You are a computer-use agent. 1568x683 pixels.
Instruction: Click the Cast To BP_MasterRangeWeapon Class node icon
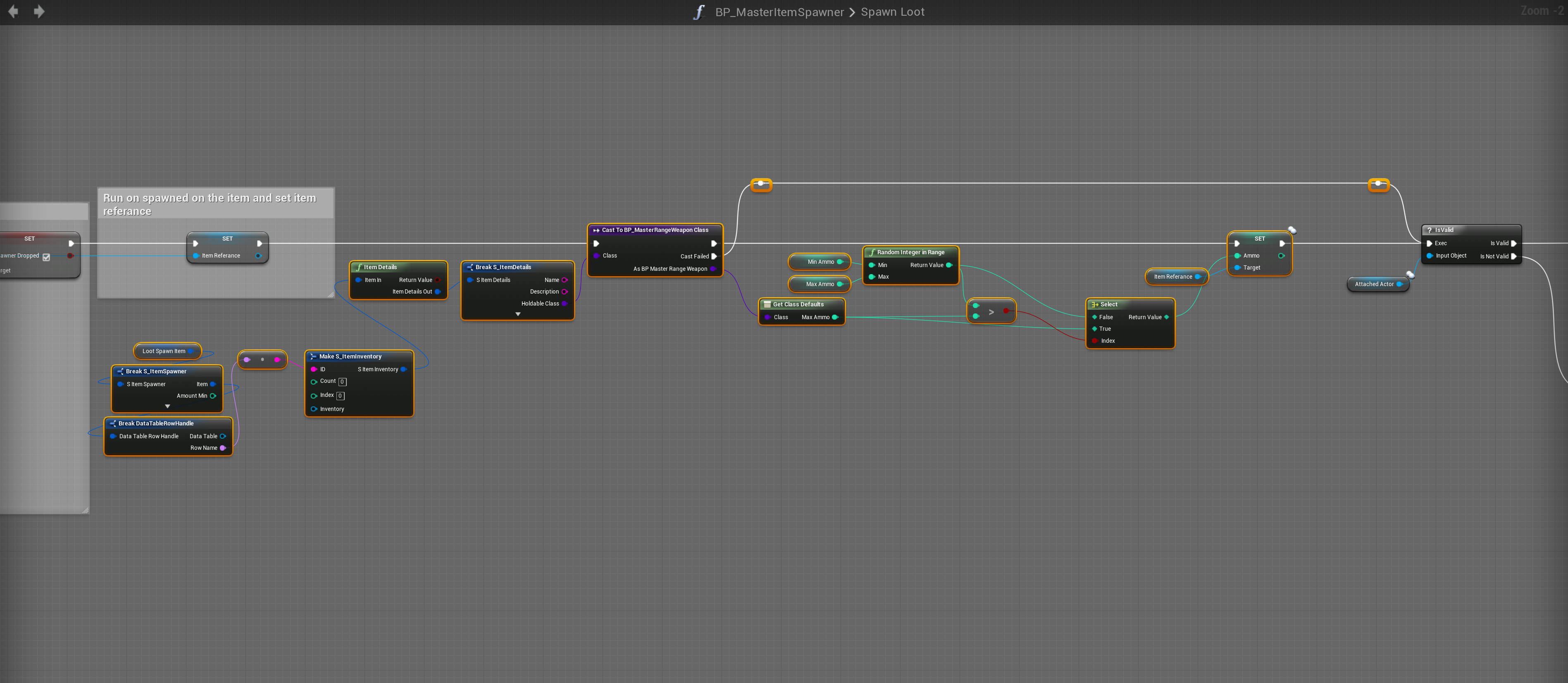tap(596, 230)
